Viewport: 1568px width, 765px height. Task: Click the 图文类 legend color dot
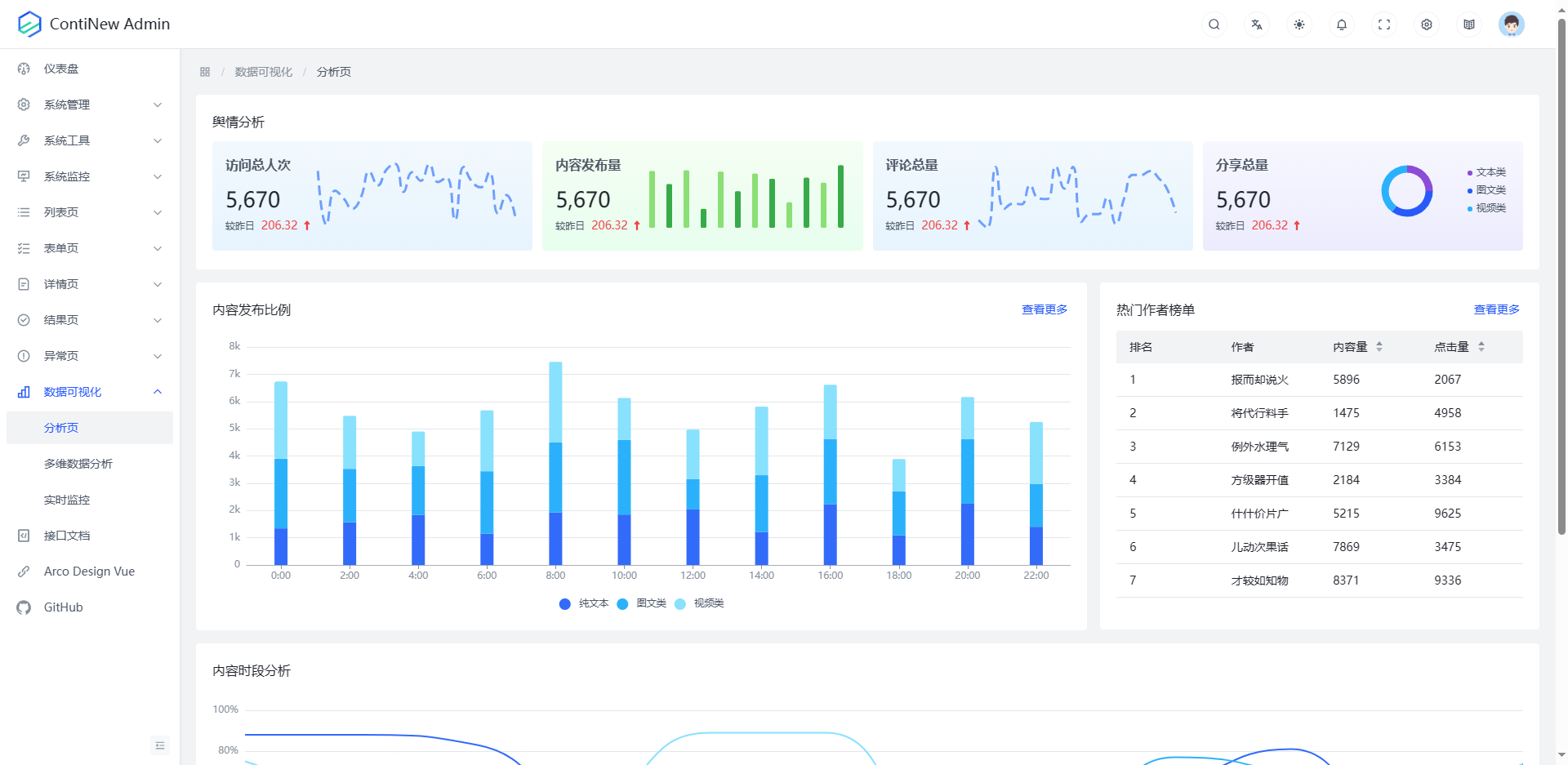click(622, 604)
